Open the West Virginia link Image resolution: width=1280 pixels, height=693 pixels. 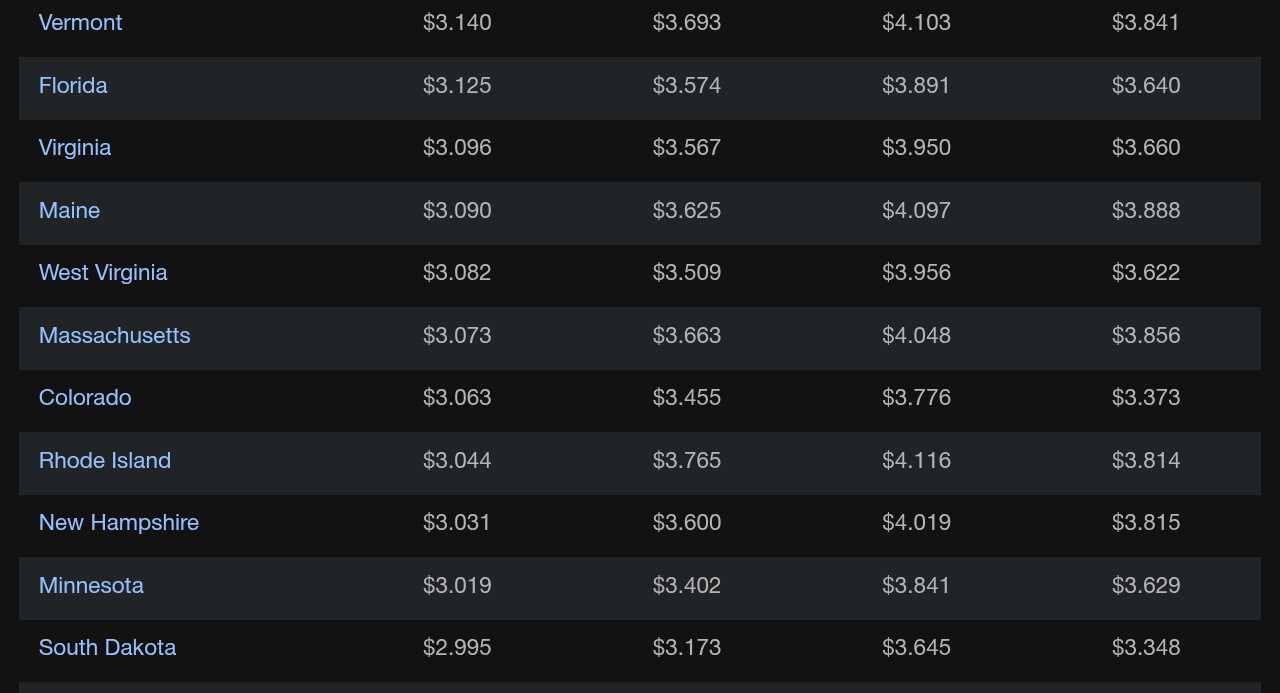click(103, 273)
